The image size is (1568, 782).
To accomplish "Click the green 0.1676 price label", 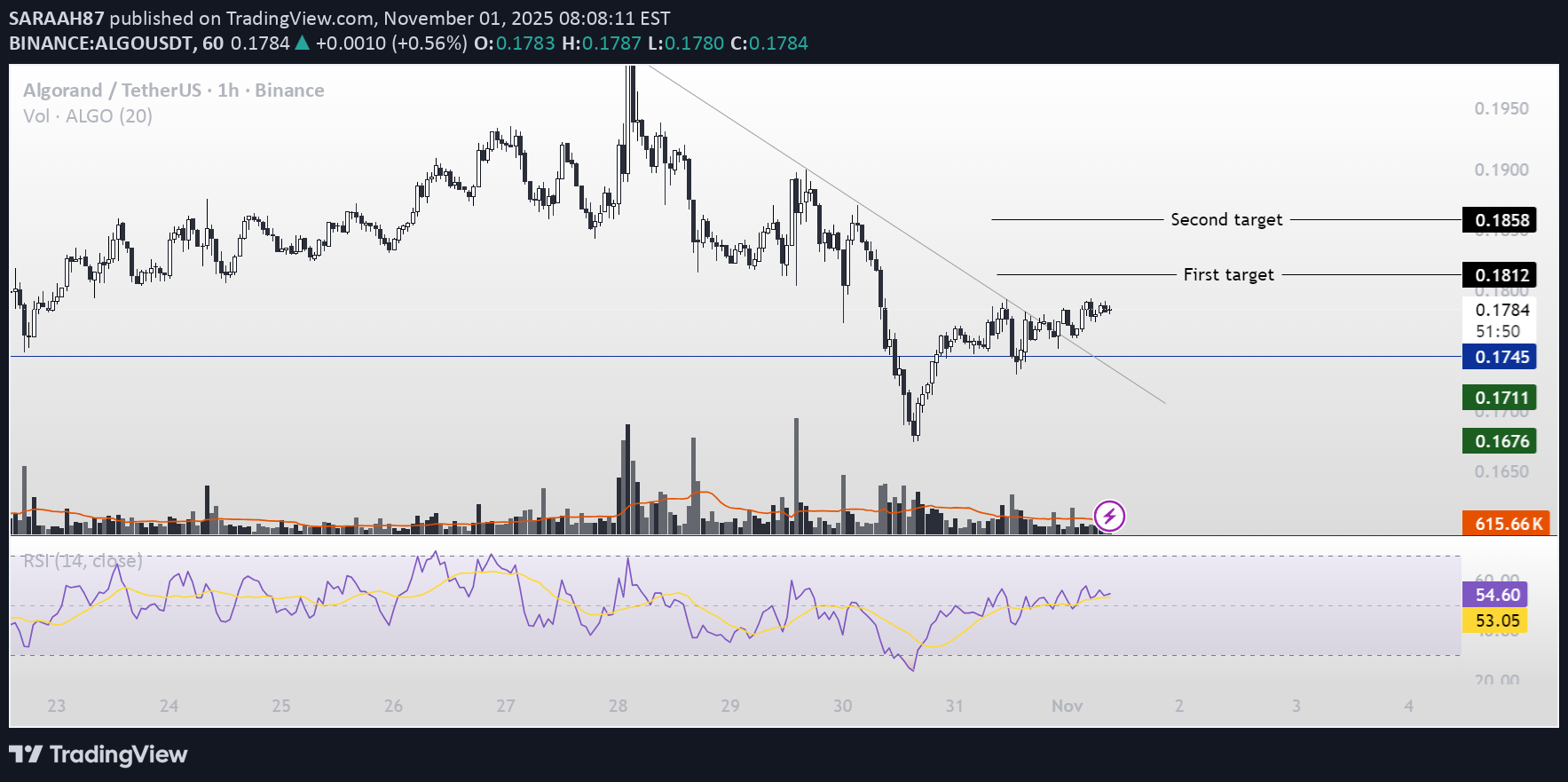I will point(1501,441).
